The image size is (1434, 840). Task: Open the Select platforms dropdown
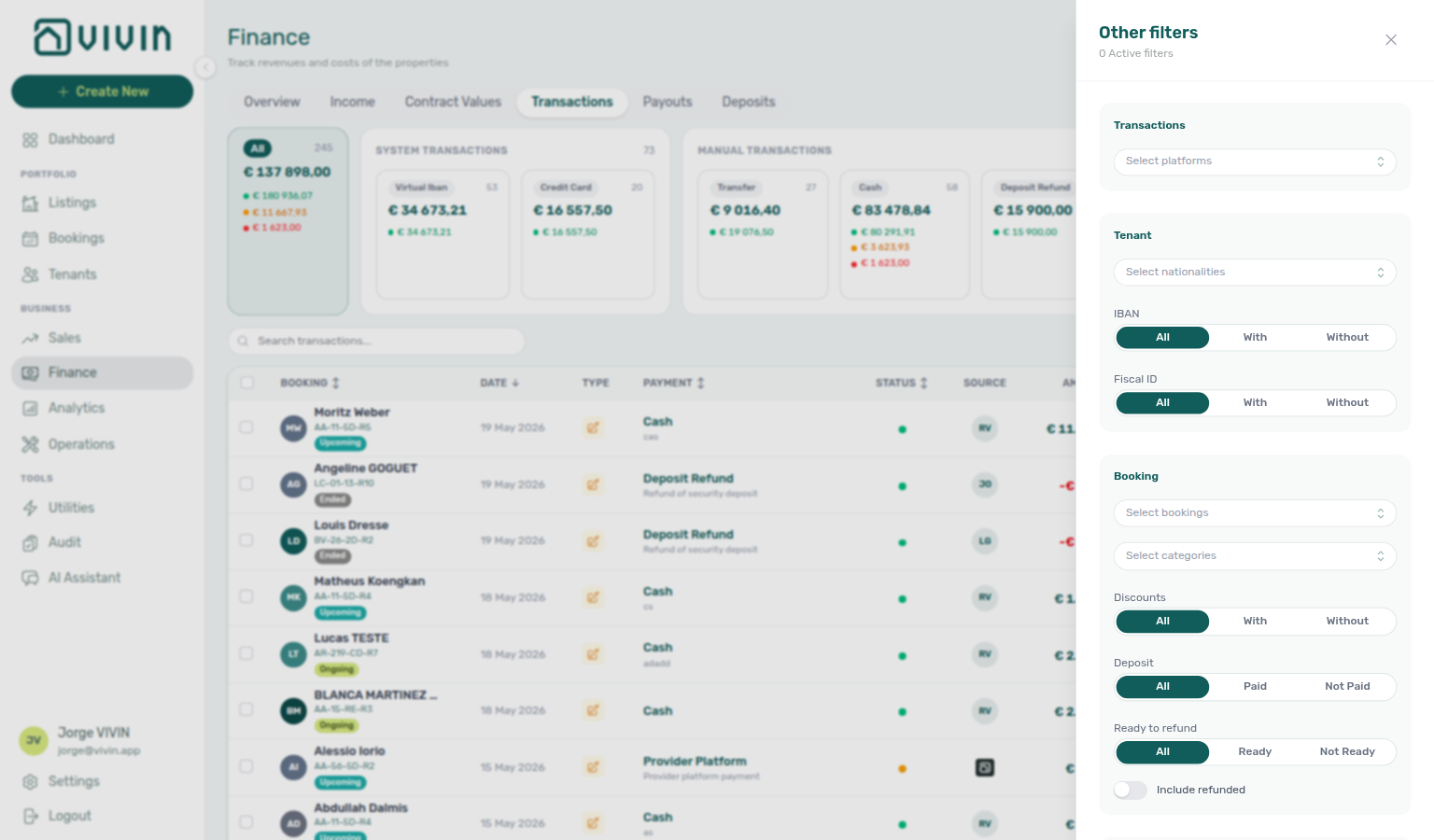pyautogui.click(x=1255, y=161)
